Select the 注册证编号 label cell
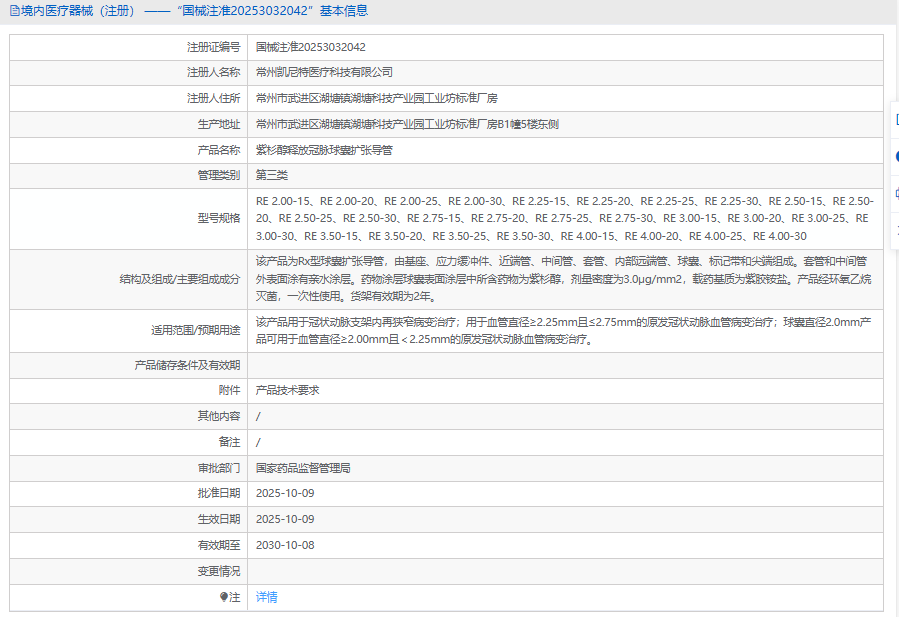This screenshot has width=899, height=617. click(213, 47)
